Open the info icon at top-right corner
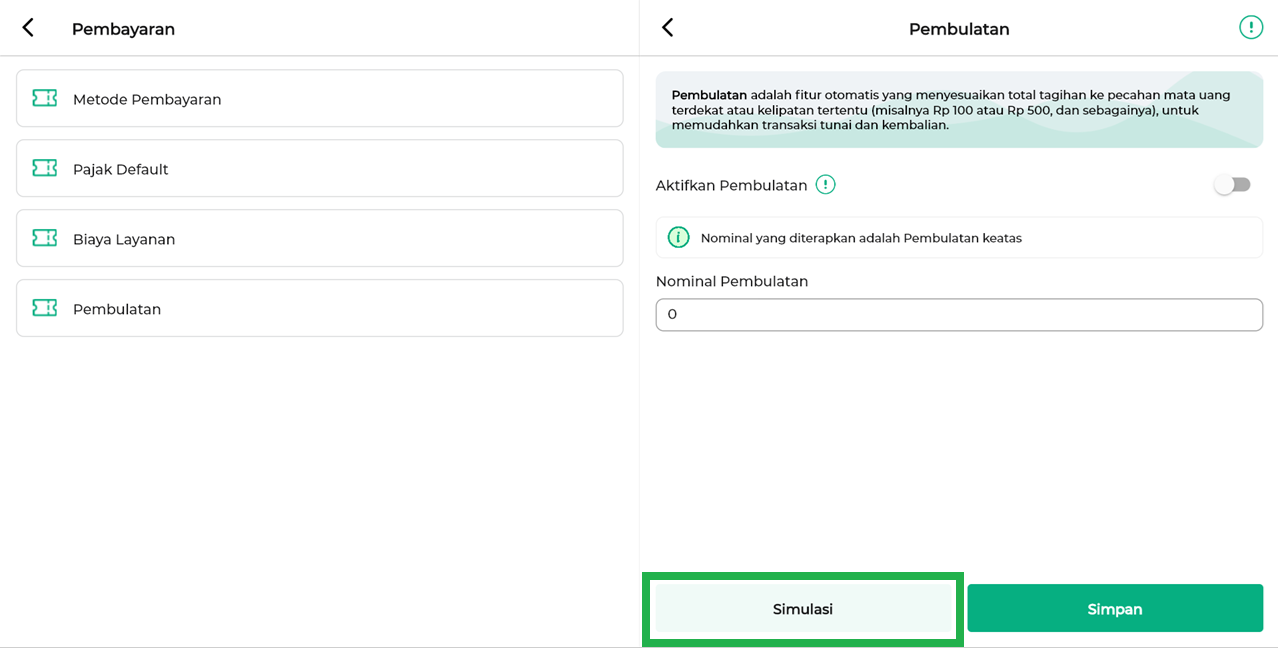The width and height of the screenshot is (1278, 648). click(x=1250, y=28)
